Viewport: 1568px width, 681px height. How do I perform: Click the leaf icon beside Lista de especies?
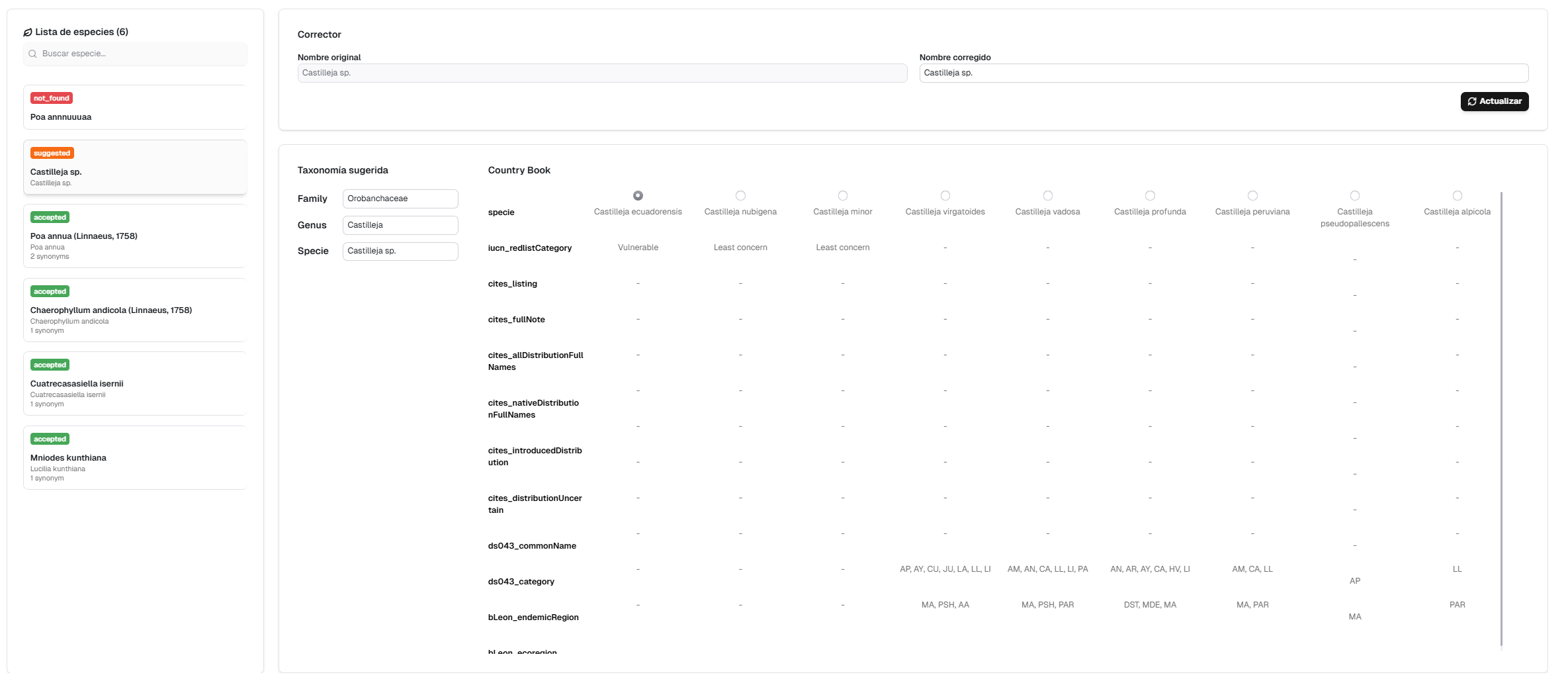[27, 32]
